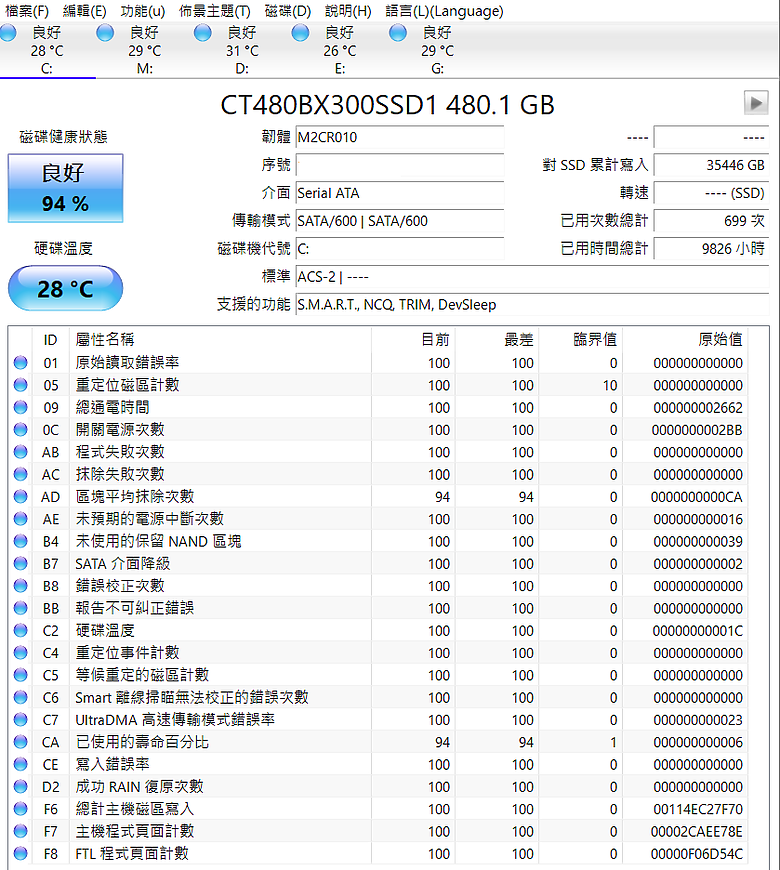Image resolution: width=780 pixels, height=870 pixels.
Task: Click the rotation rate value ---- (SSD)
Action: tap(712, 193)
